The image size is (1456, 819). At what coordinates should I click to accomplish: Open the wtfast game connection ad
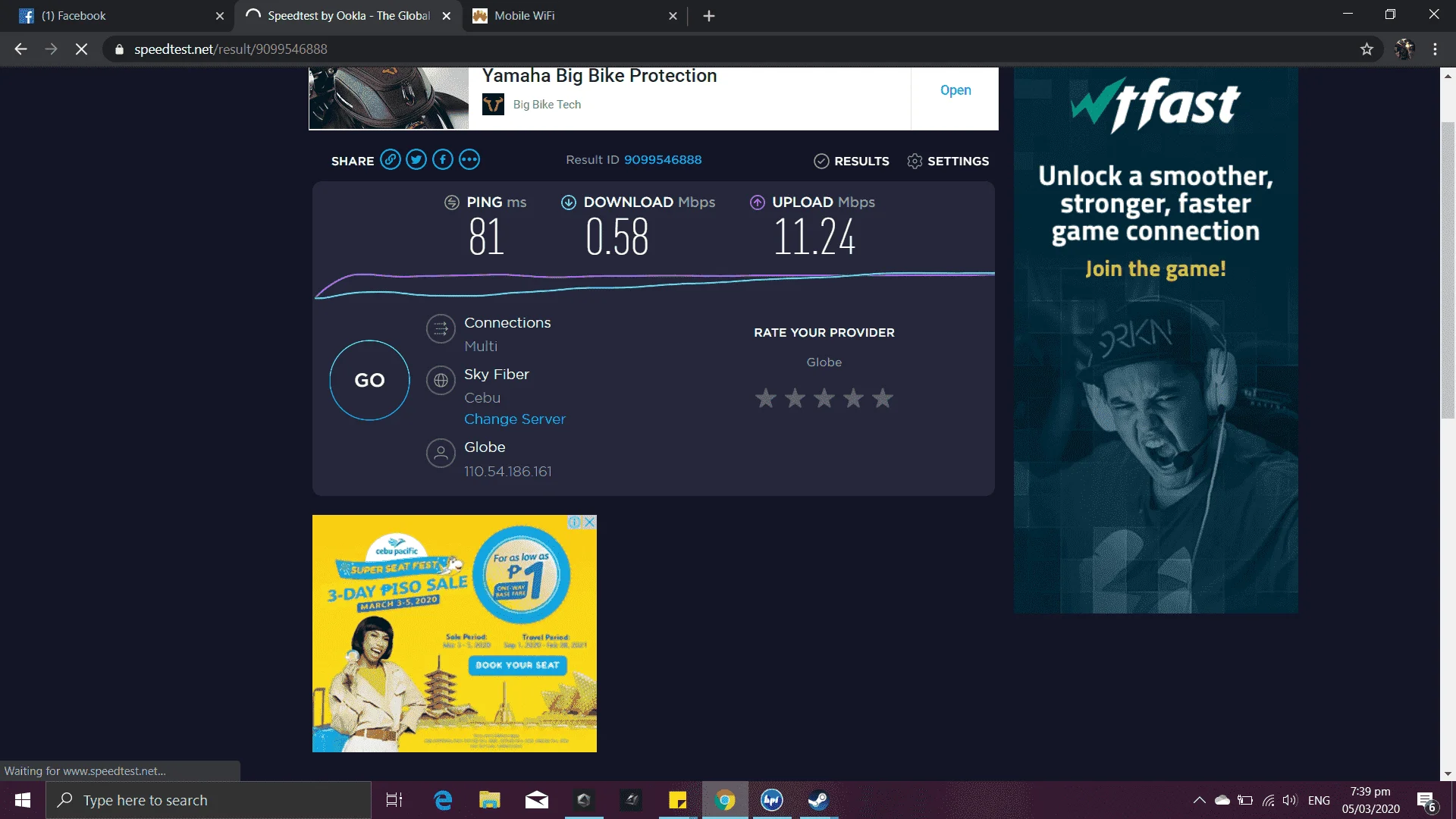1156,340
